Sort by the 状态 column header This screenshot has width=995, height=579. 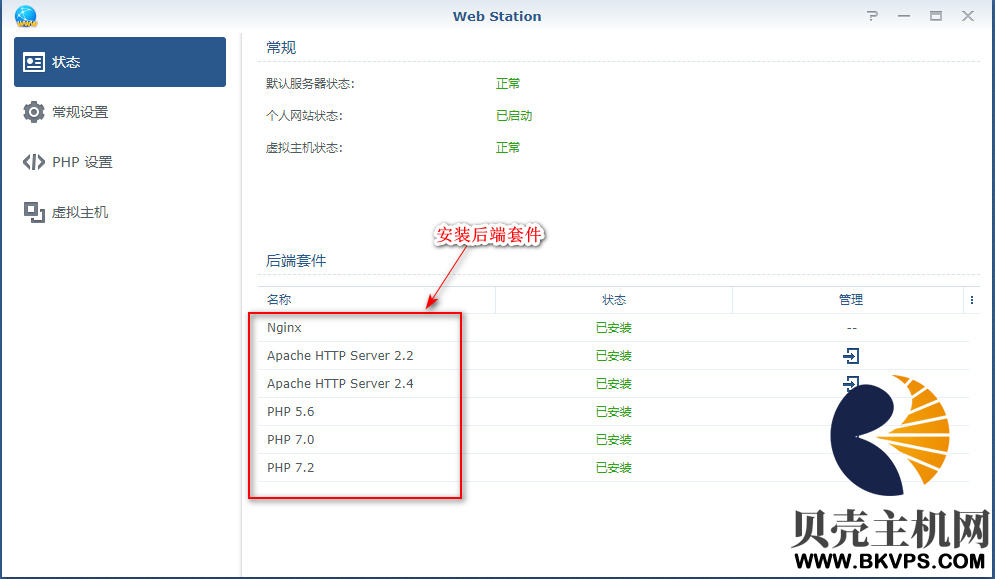coord(614,300)
